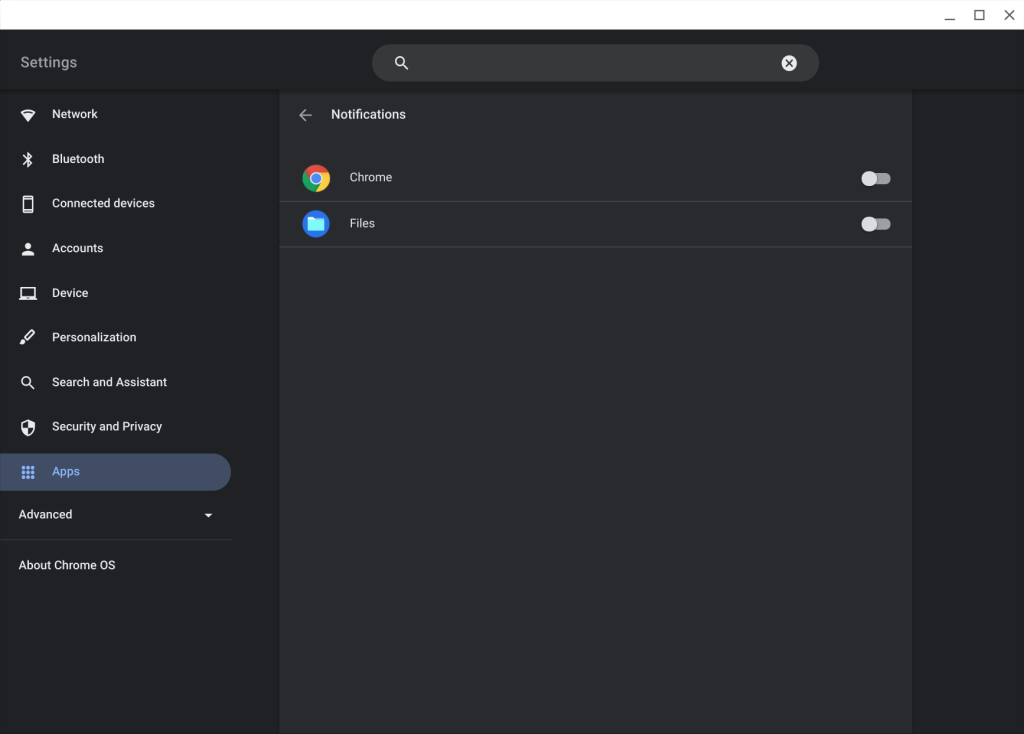The image size is (1024, 734).
Task: Click the Advanced label in sidebar
Action: click(x=45, y=515)
